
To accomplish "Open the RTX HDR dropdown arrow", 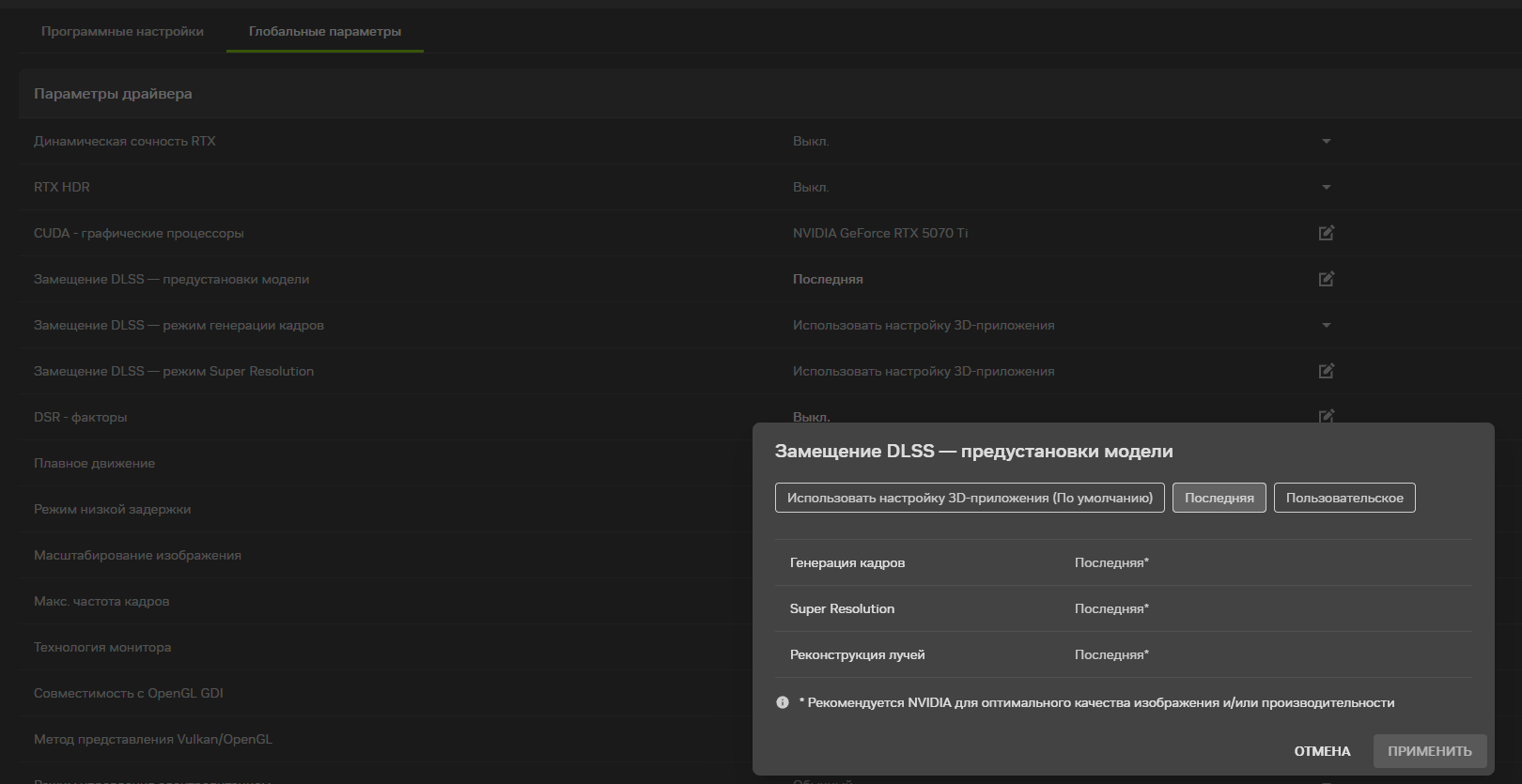I will tap(1326, 188).
